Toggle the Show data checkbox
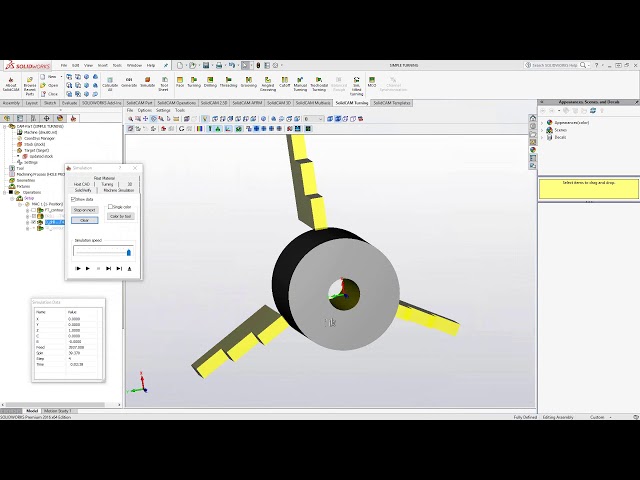The height and width of the screenshot is (480, 640). click(x=73, y=199)
